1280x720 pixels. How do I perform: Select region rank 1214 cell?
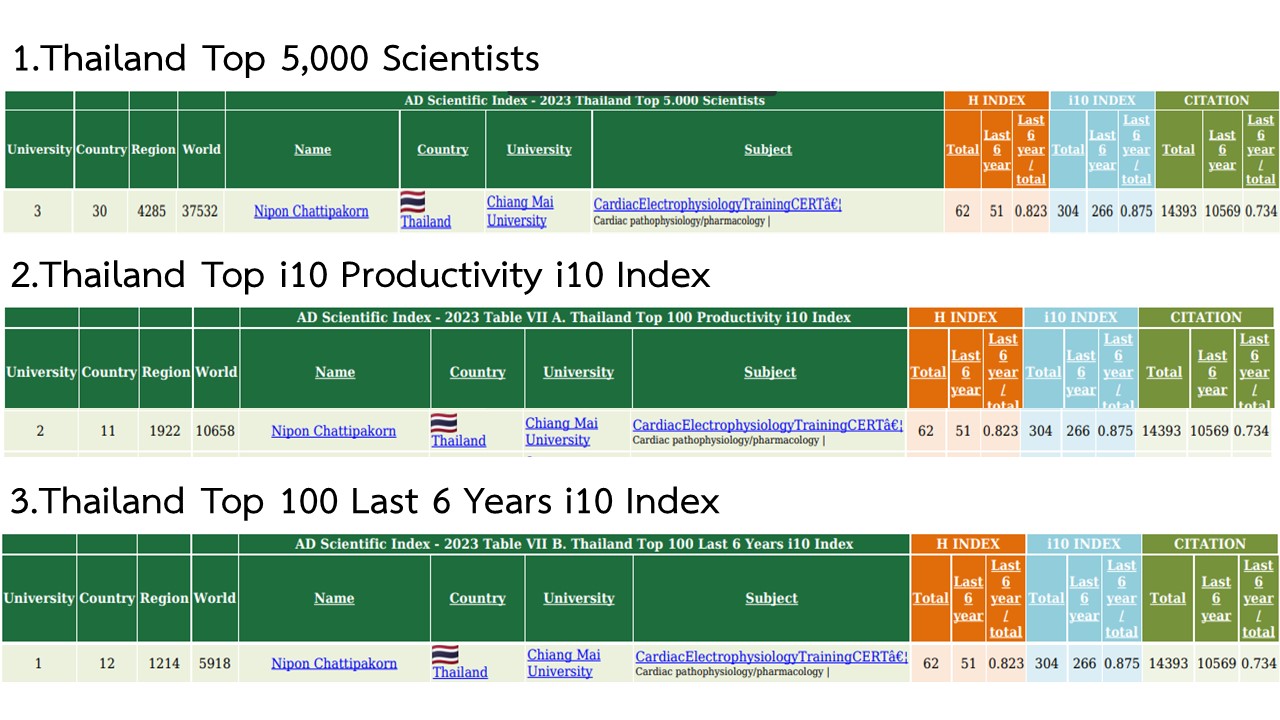pyautogui.click(x=166, y=663)
